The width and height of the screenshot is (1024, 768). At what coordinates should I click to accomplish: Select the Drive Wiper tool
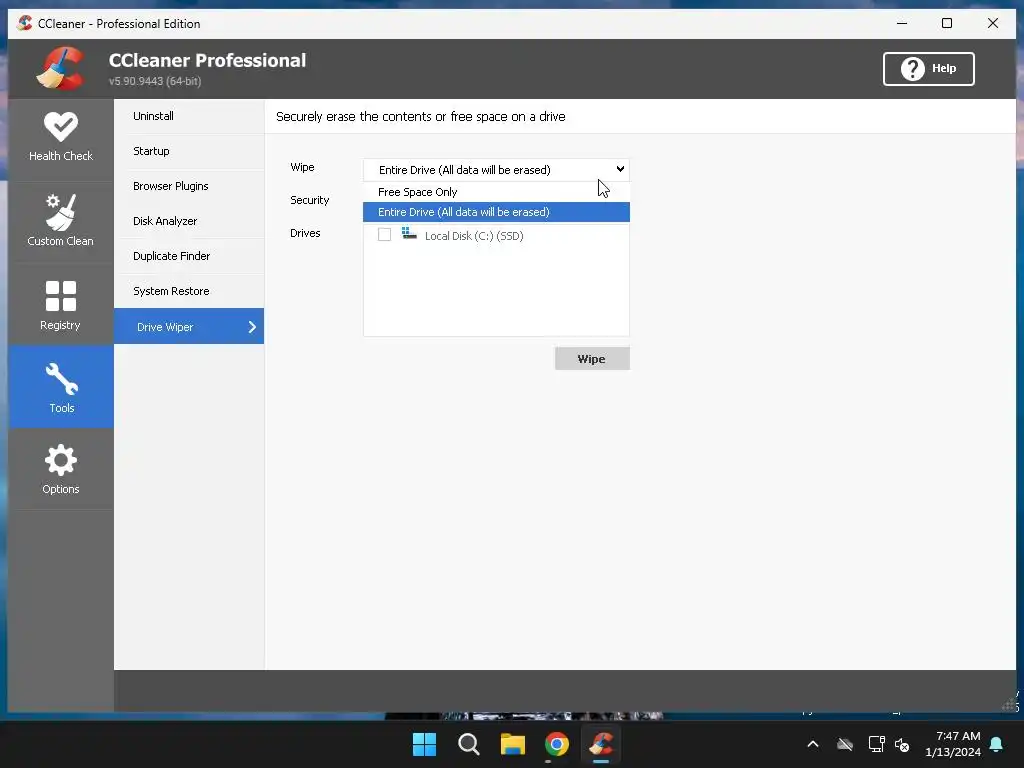click(x=189, y=327)
